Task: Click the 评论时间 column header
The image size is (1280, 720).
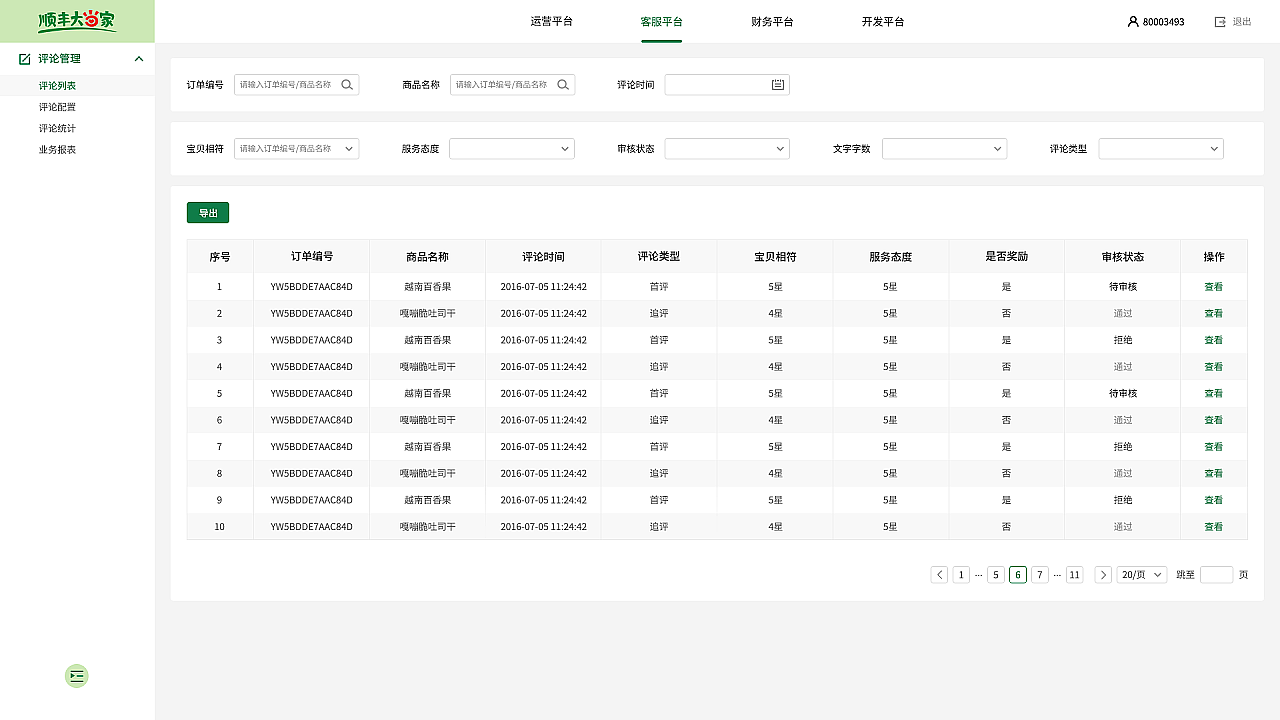Action: click(x=543, y=257)
